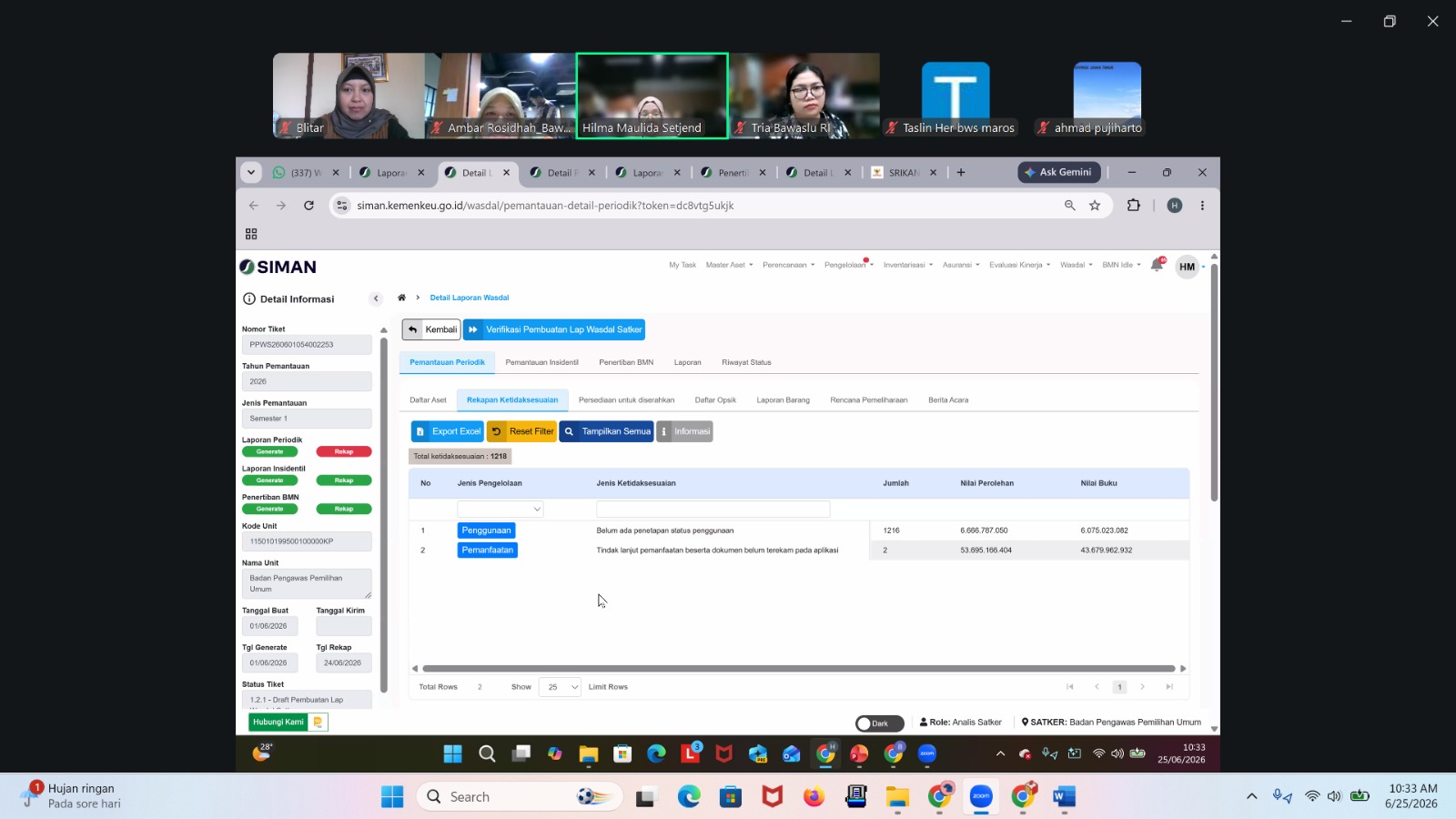Click the Export Excel button

[448, 431]
